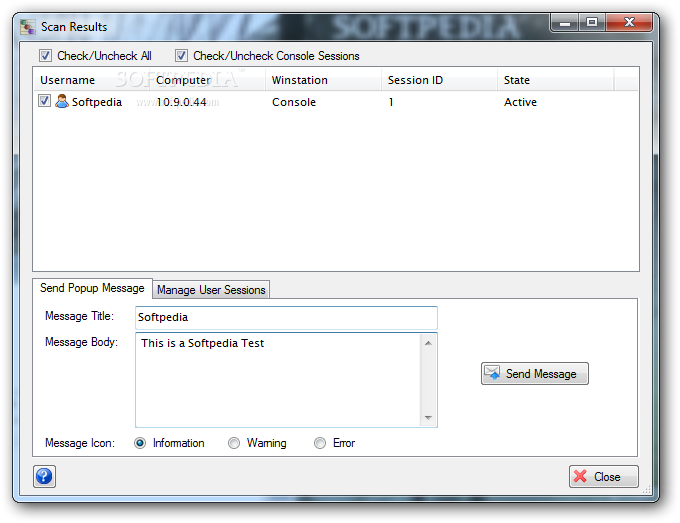Uncheck the Softpedia user row checkbox
The width and height of the screenshot is (680, 523).
44,101
